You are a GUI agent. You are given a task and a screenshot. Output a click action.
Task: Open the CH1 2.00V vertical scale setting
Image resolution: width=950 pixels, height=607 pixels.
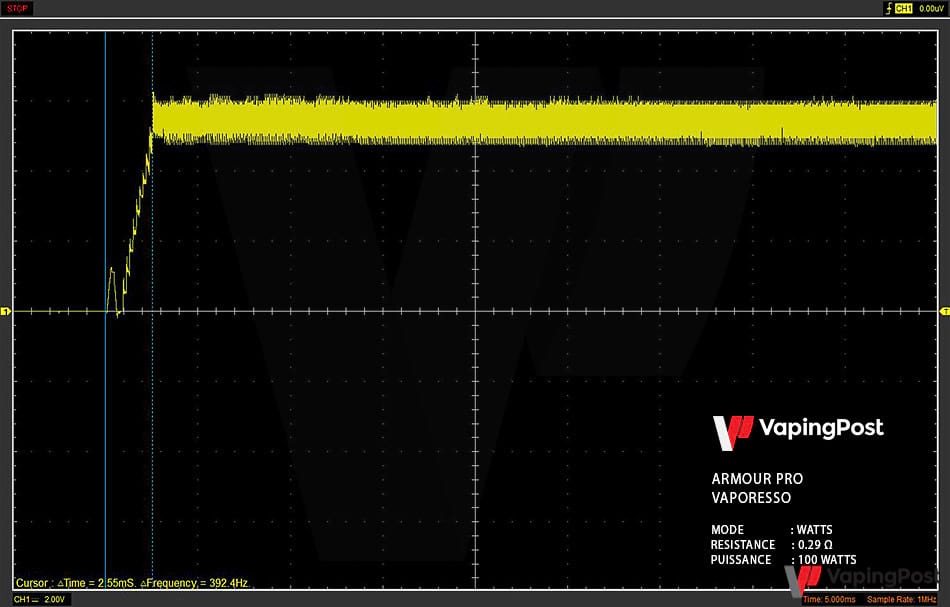tap(40, 599)
